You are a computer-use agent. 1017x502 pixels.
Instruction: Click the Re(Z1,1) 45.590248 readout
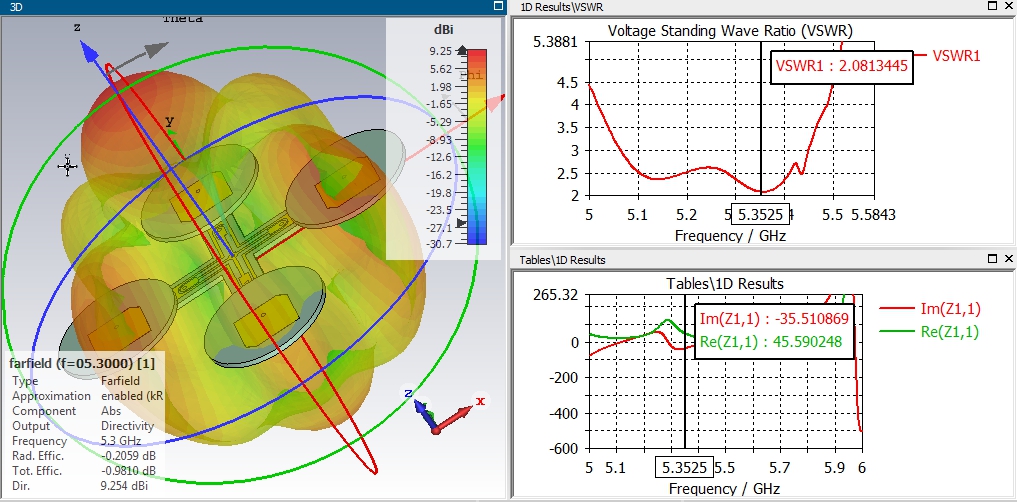pyautogui.click(x=771, y=341)
